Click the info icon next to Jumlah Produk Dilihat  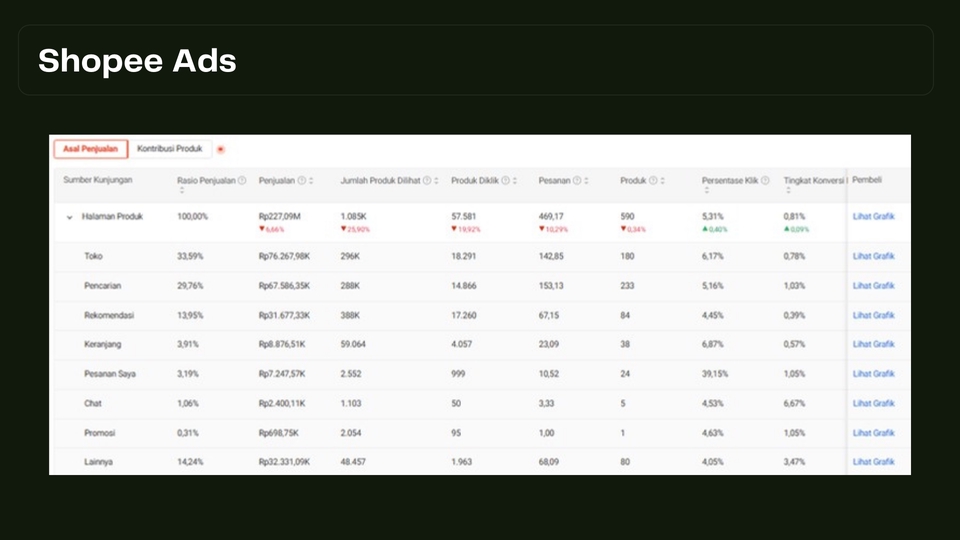(x=427, y=180)
